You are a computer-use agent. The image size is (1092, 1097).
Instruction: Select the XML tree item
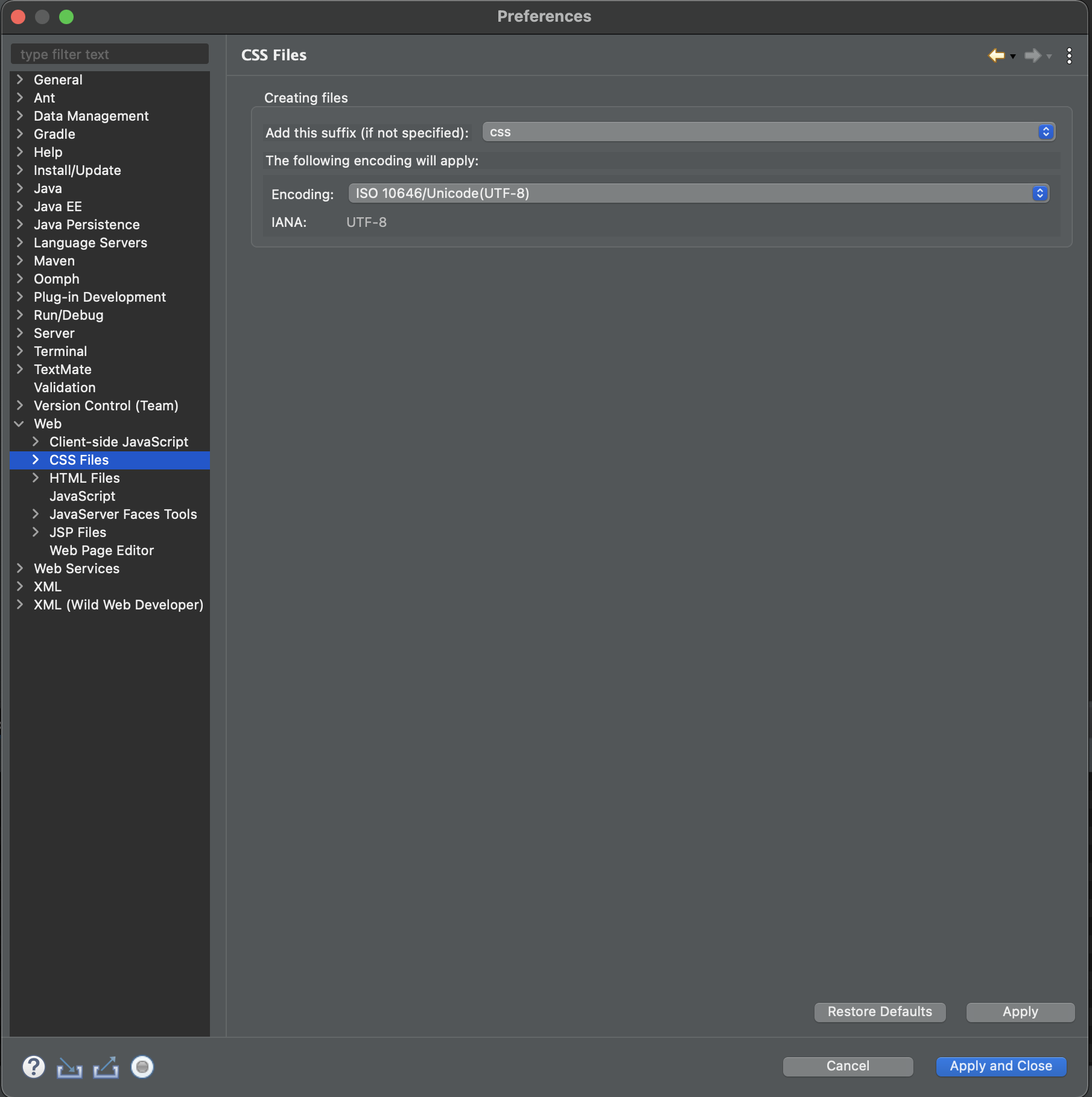(x=48, y=587)
